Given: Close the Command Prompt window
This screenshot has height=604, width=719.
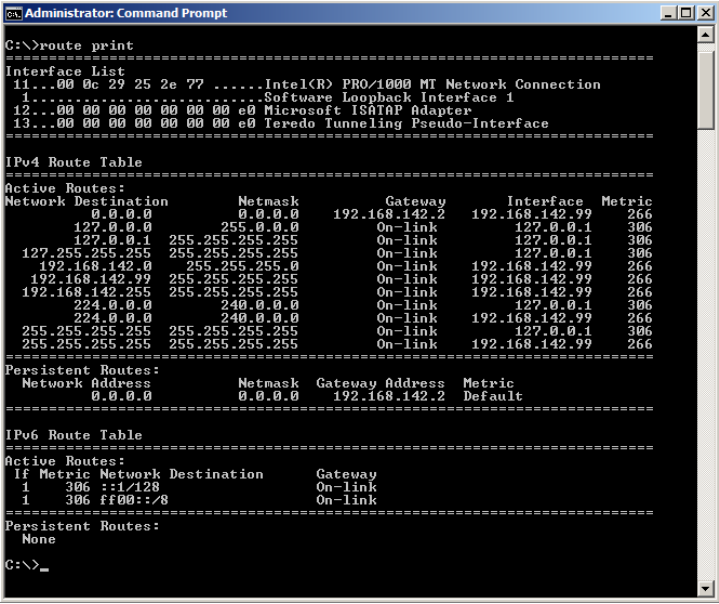Looking at the screenshot, I should [705, 13].
